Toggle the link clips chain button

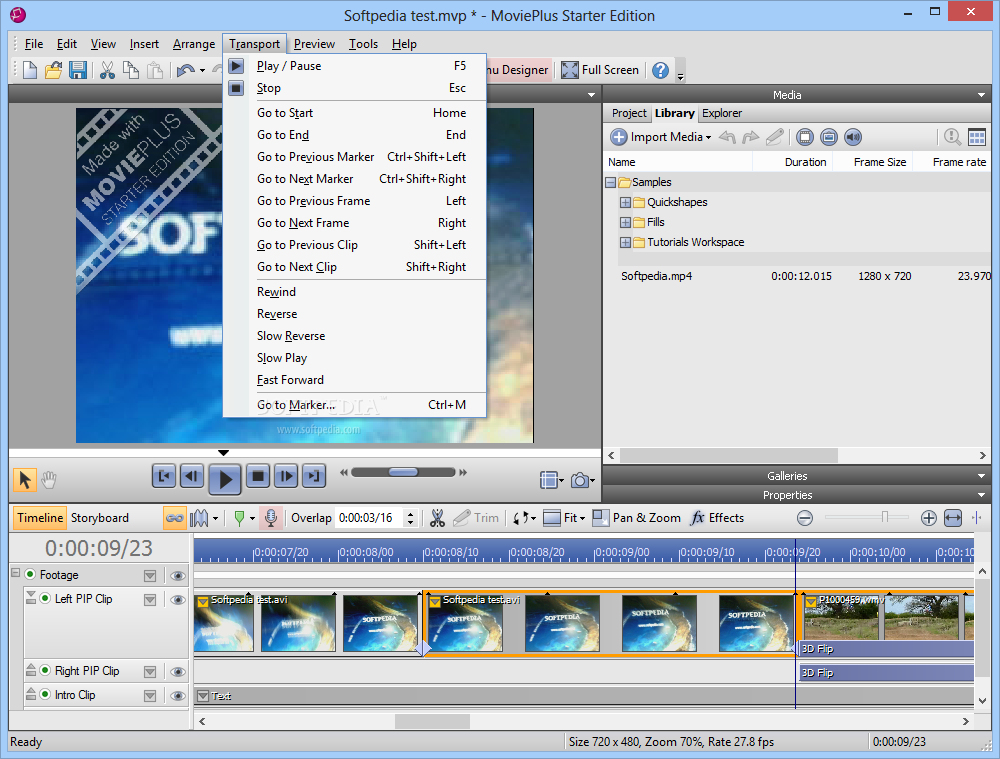[x=174, y=518]
